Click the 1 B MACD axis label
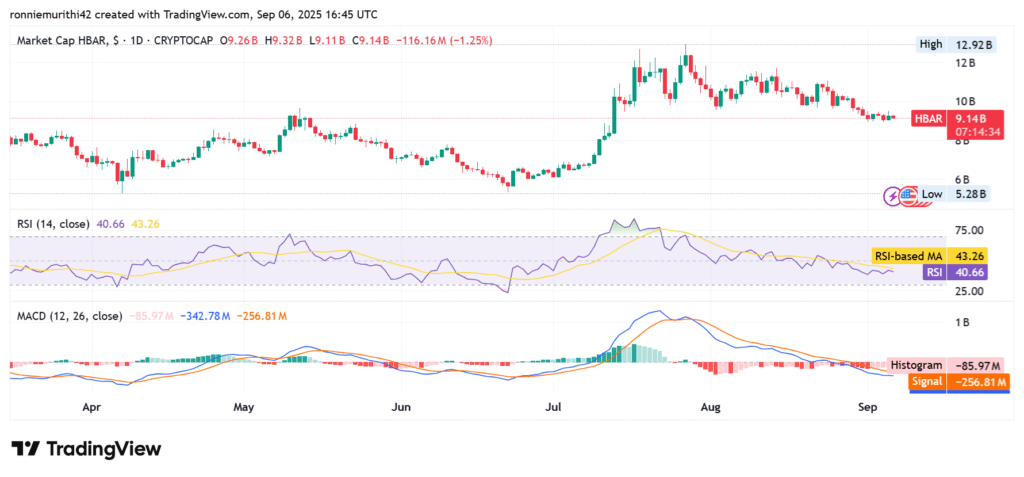The width and height of the screenshot is (1024, 477). 963,323
